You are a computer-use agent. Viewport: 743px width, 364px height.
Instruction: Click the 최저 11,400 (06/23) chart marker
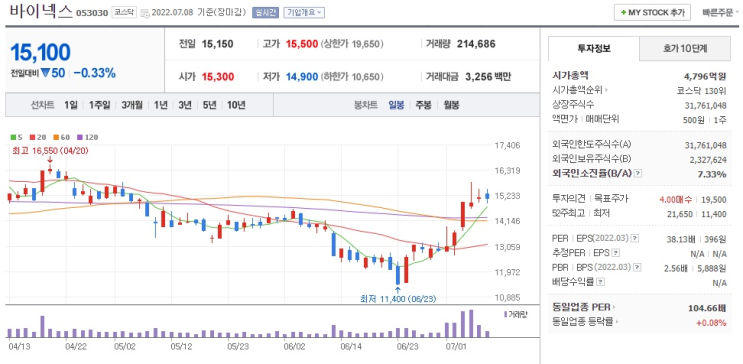(398, 299)
